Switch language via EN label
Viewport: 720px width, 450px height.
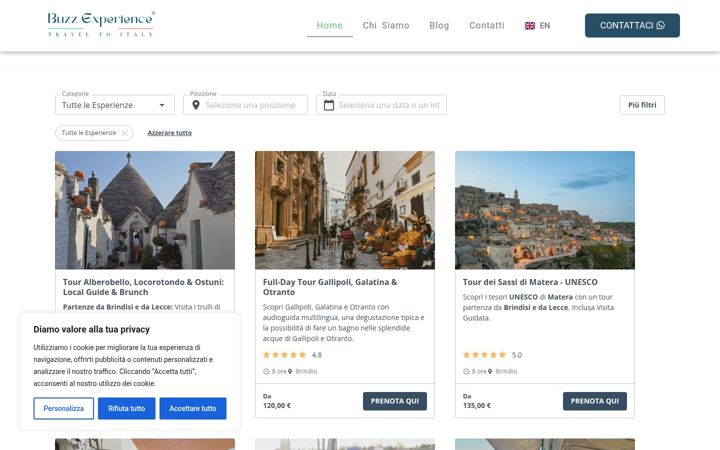pos(545,26)
